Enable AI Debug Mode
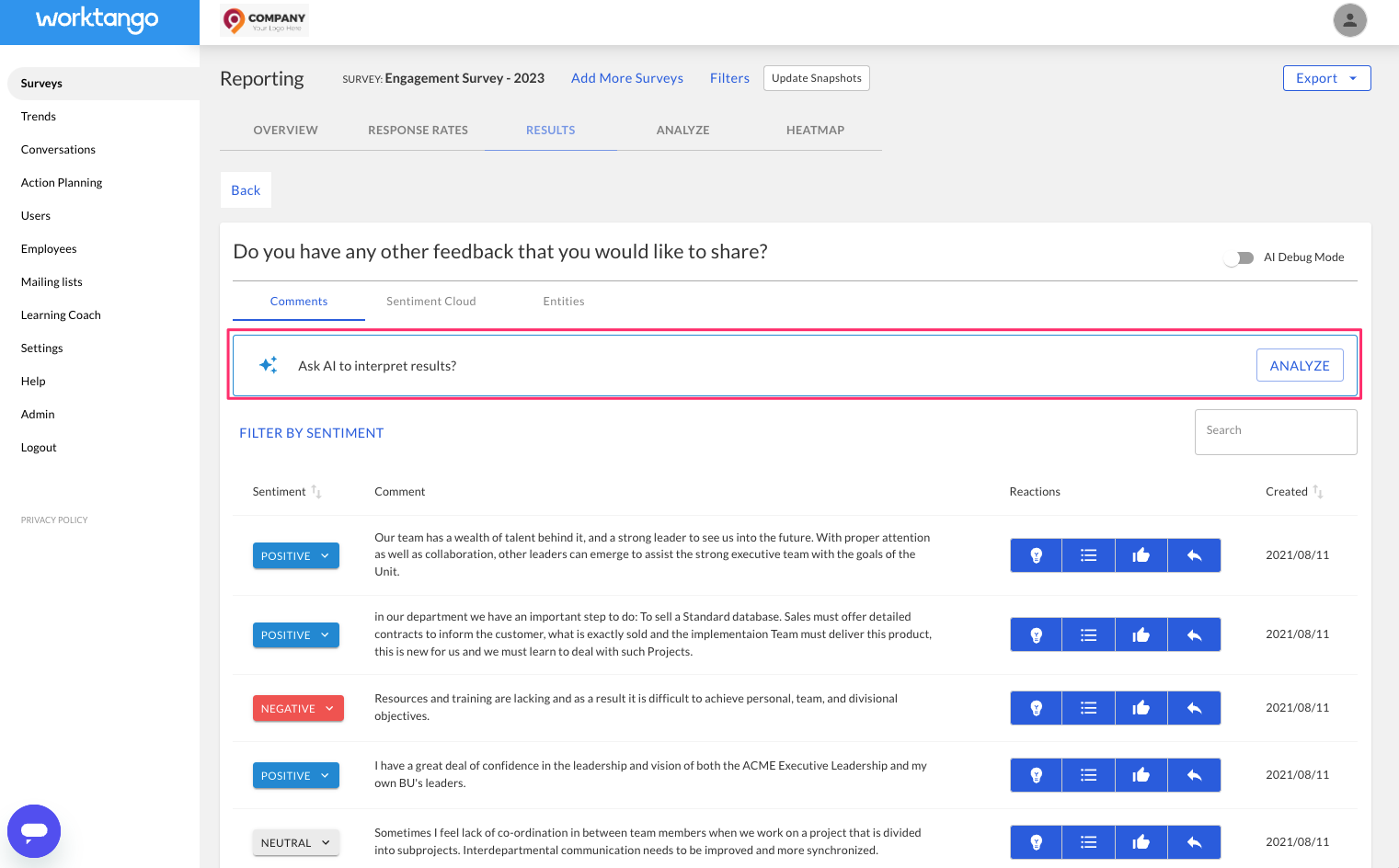Viewport: 1399px width, 868px height. (x=1239, y=257)
